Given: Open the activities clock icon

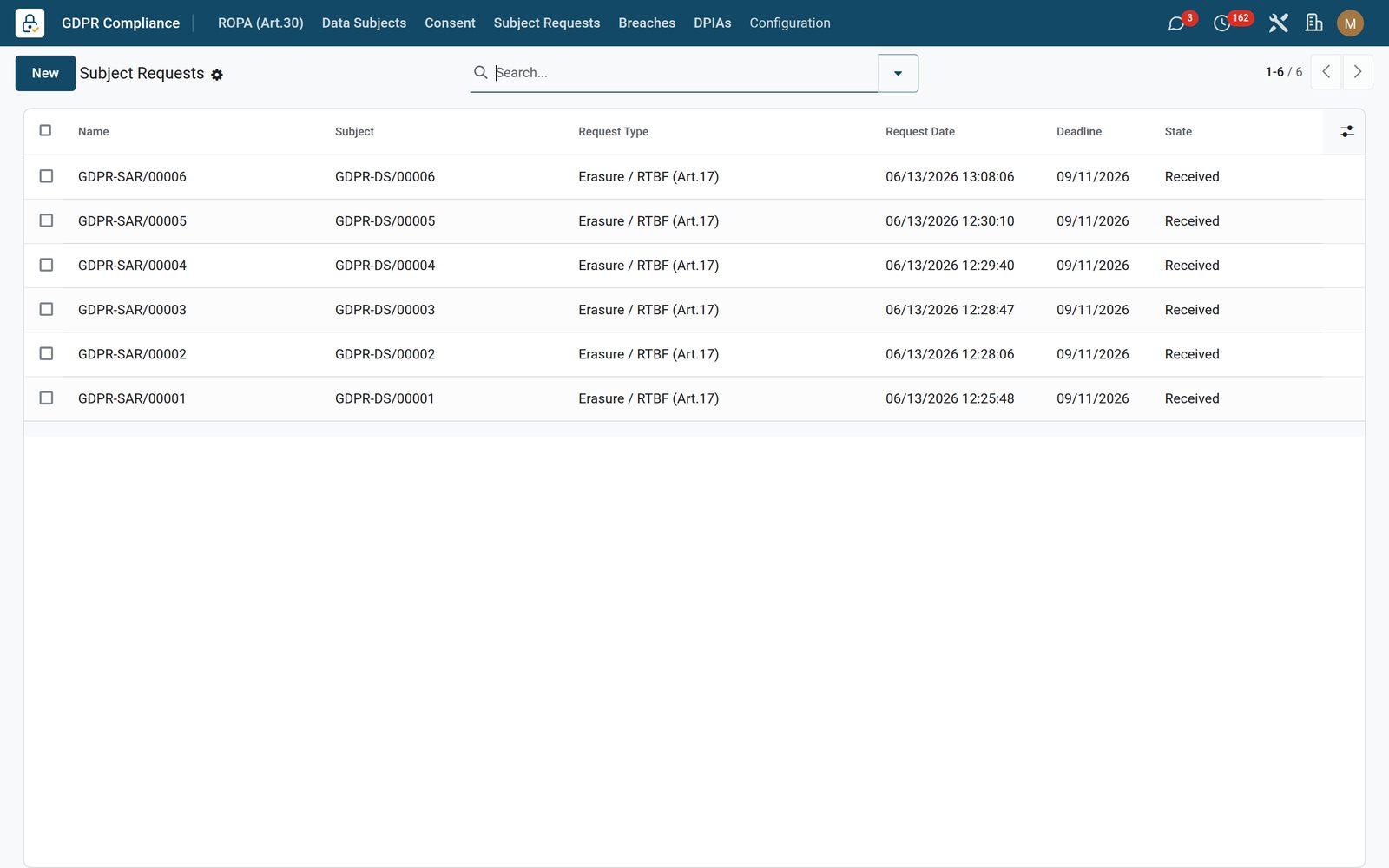Looking at the screenshot, I should (1221, 23).
